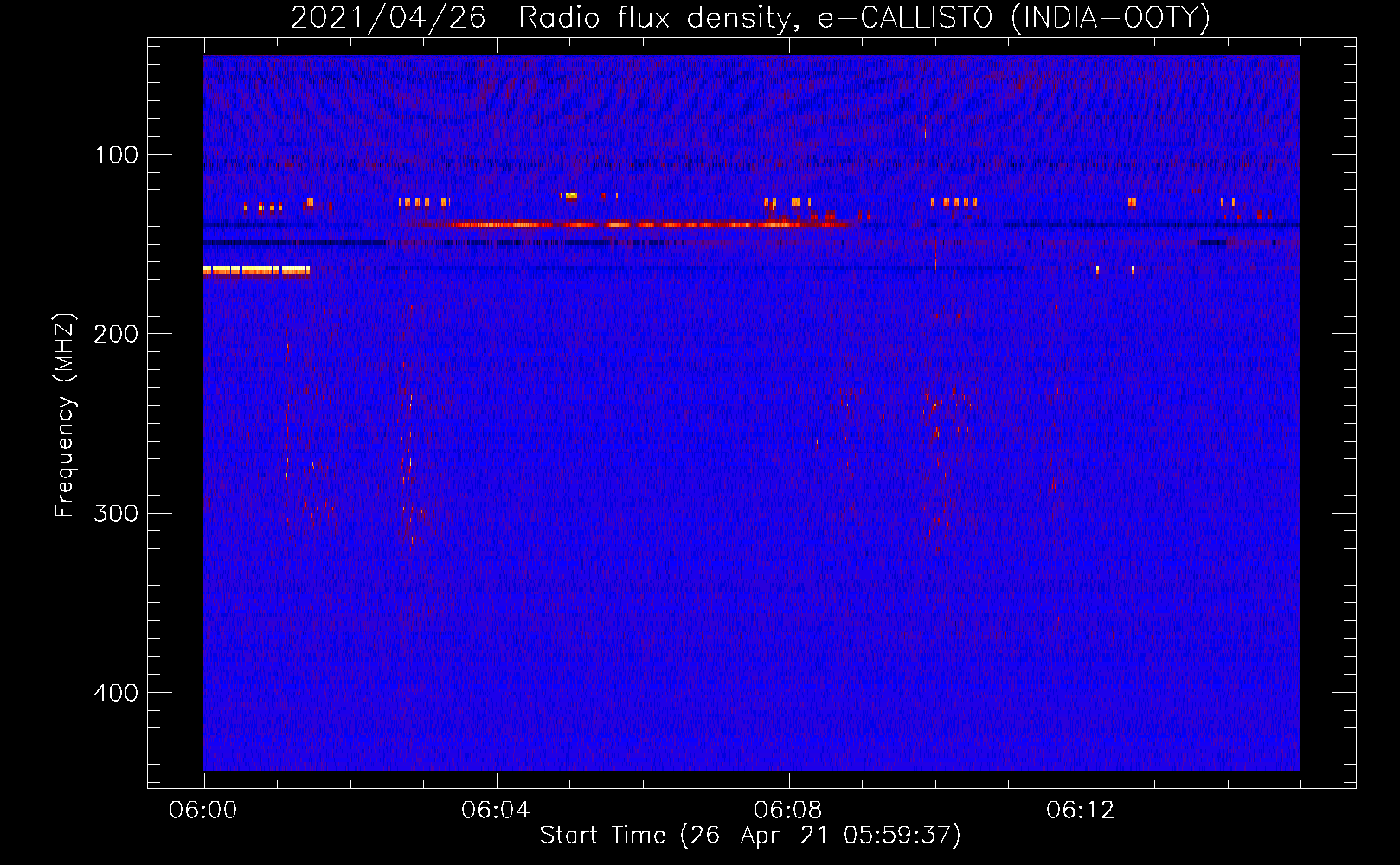Viewport: 1400px width, 865px height.
Task: Click the 'Start Time (26-Apr-21 05:59:37)' label
Action: tap(750, 836)
